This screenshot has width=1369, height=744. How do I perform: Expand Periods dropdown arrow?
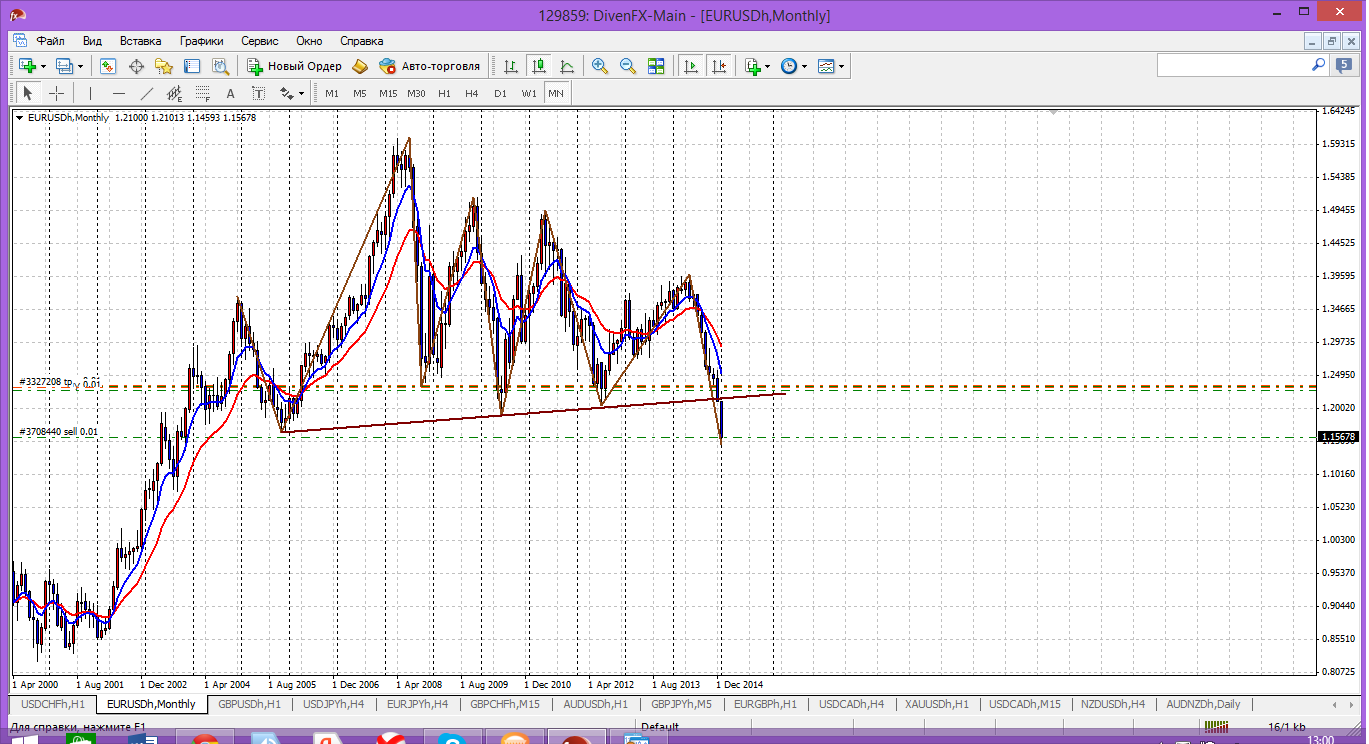(x=805, y=67)
